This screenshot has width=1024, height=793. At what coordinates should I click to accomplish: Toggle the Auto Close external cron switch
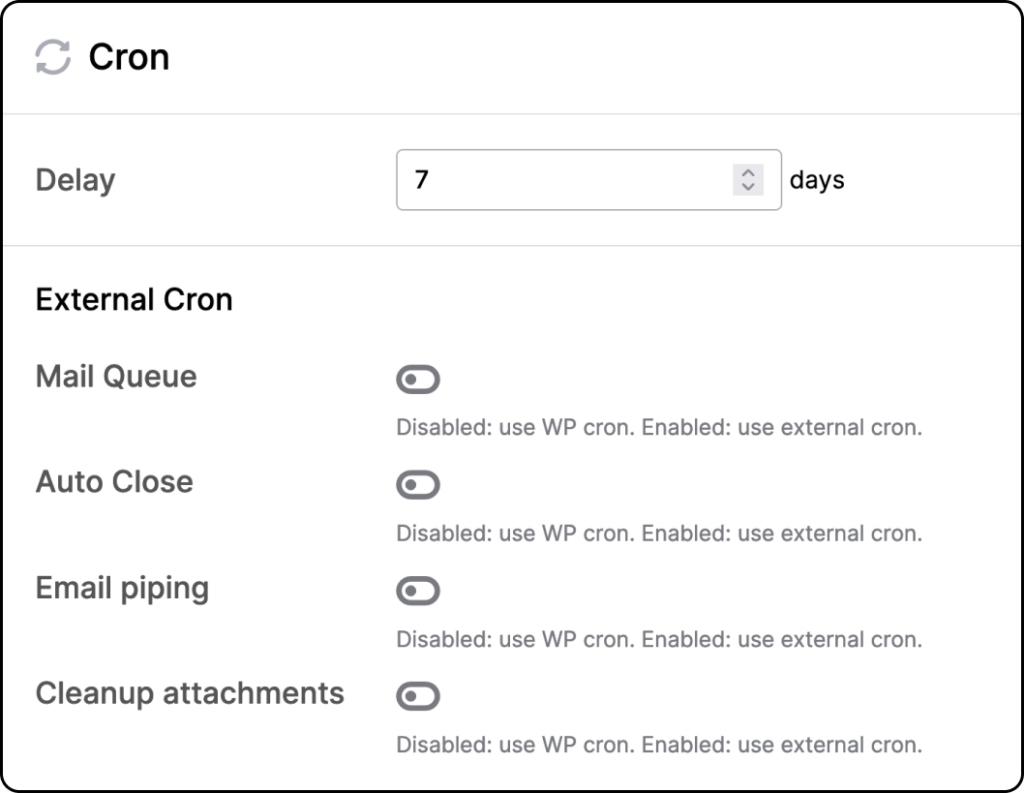(418, 485)
